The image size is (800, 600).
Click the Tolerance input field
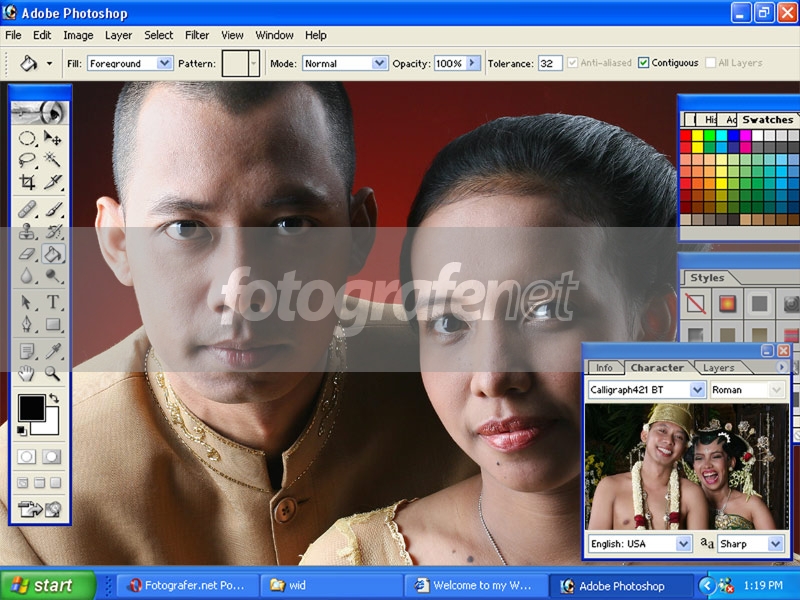[550, 63]
